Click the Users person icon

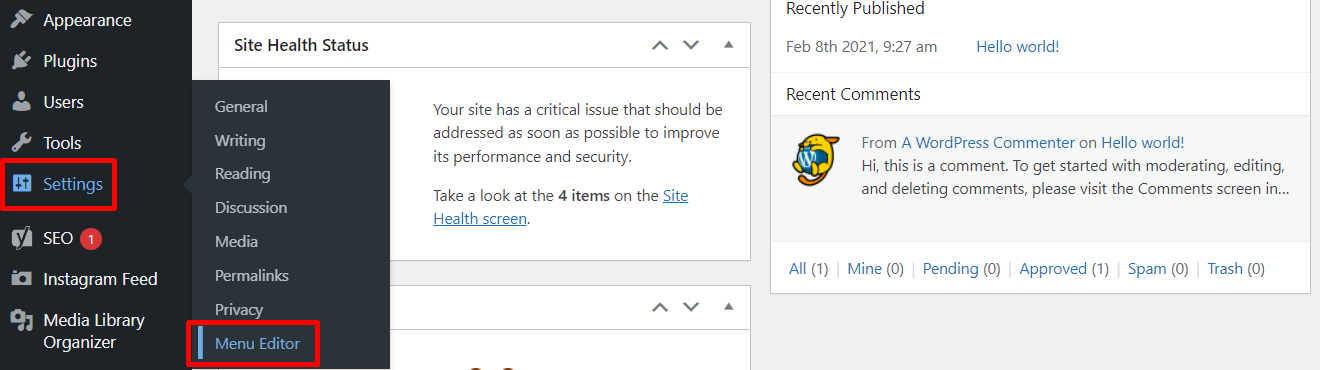(21, 102)
